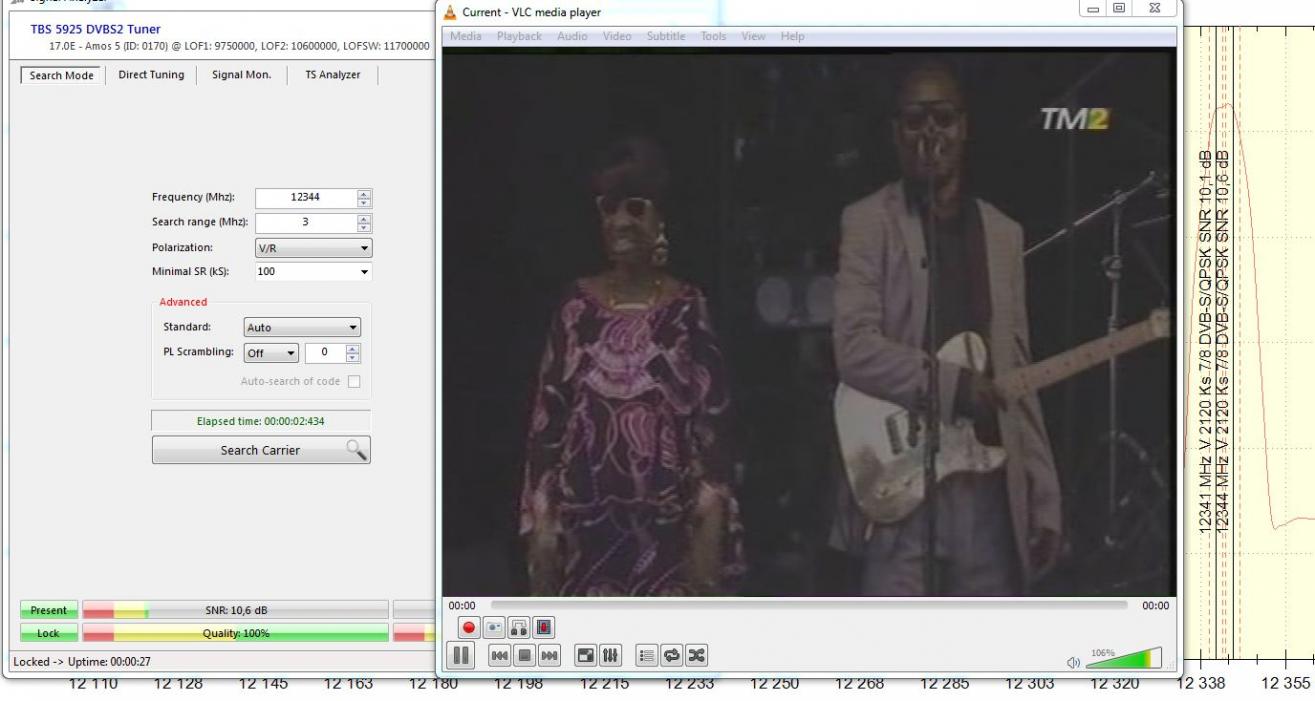Open the VLC Audio menu
Screen dimensions: 1315x701
click(572, 36)
